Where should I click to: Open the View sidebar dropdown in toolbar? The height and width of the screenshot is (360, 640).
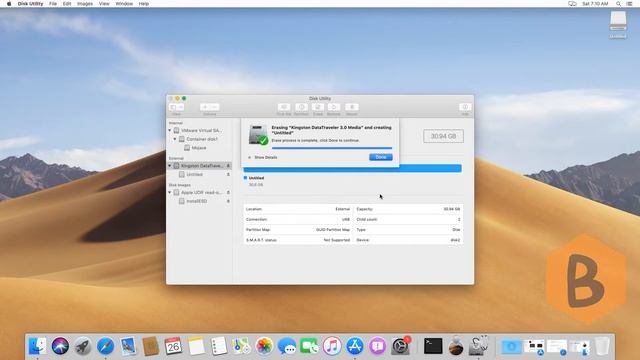pyautogui.click(x=176, y=107)
